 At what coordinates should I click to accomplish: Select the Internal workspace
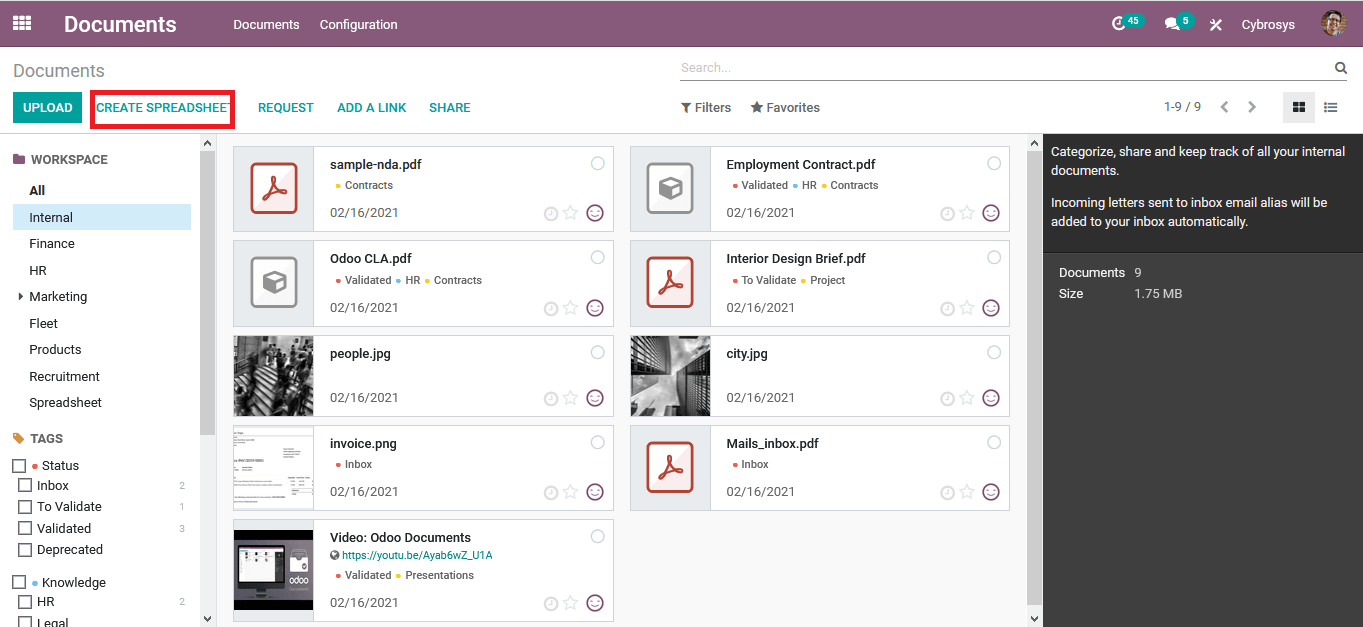pyautogui.click(x=102, y=217)
